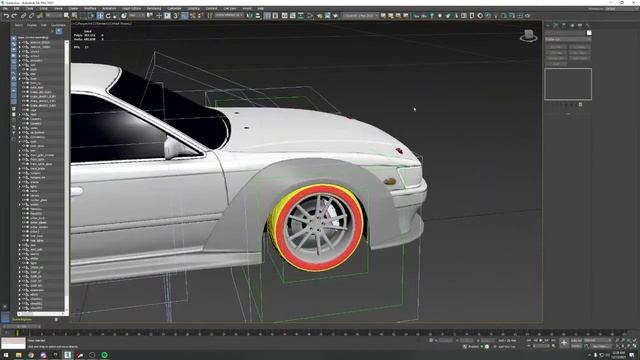Select the Select and Link tool
Image resolution: width=640 pixels, height=360 pixels.
click(x=23, y=16)
